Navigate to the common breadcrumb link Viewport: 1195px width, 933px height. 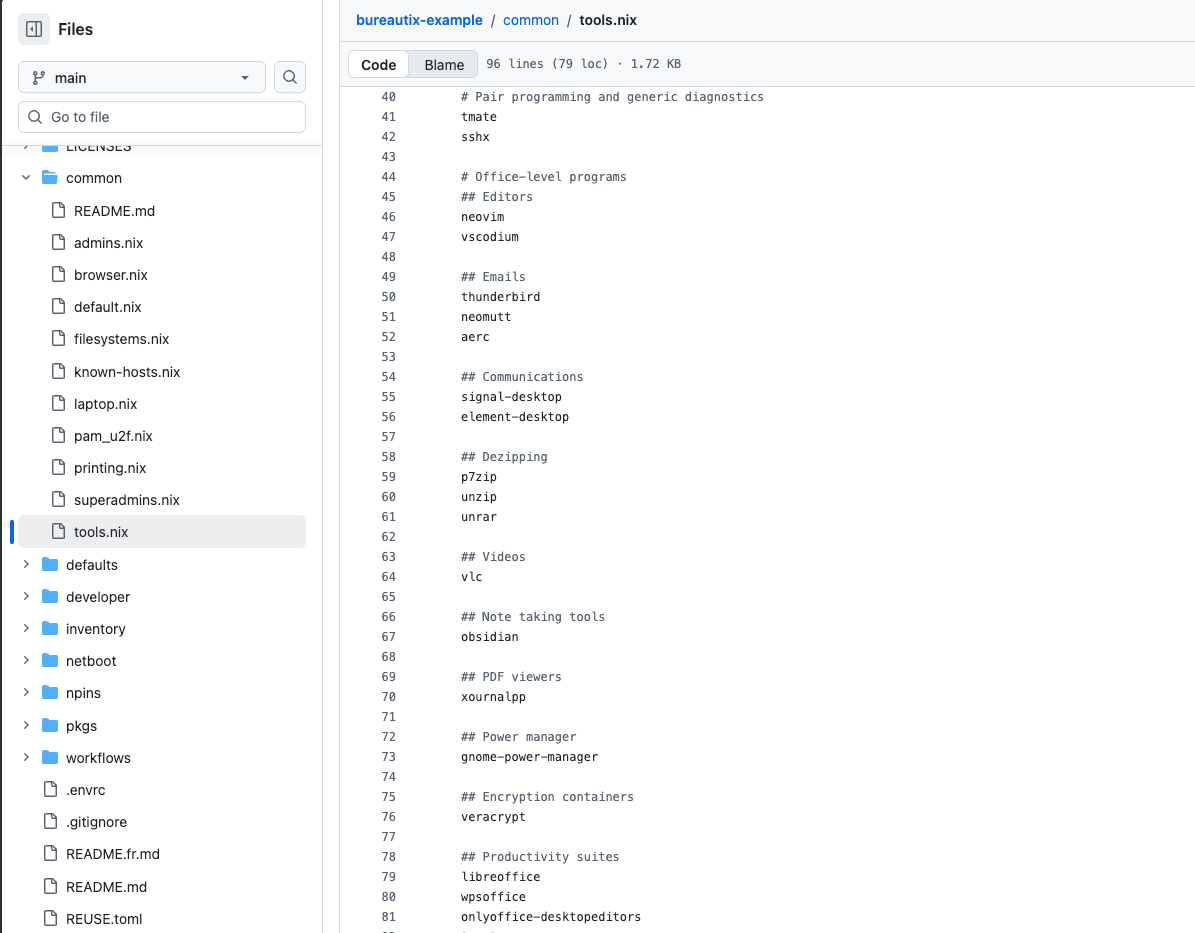(531, 19)
